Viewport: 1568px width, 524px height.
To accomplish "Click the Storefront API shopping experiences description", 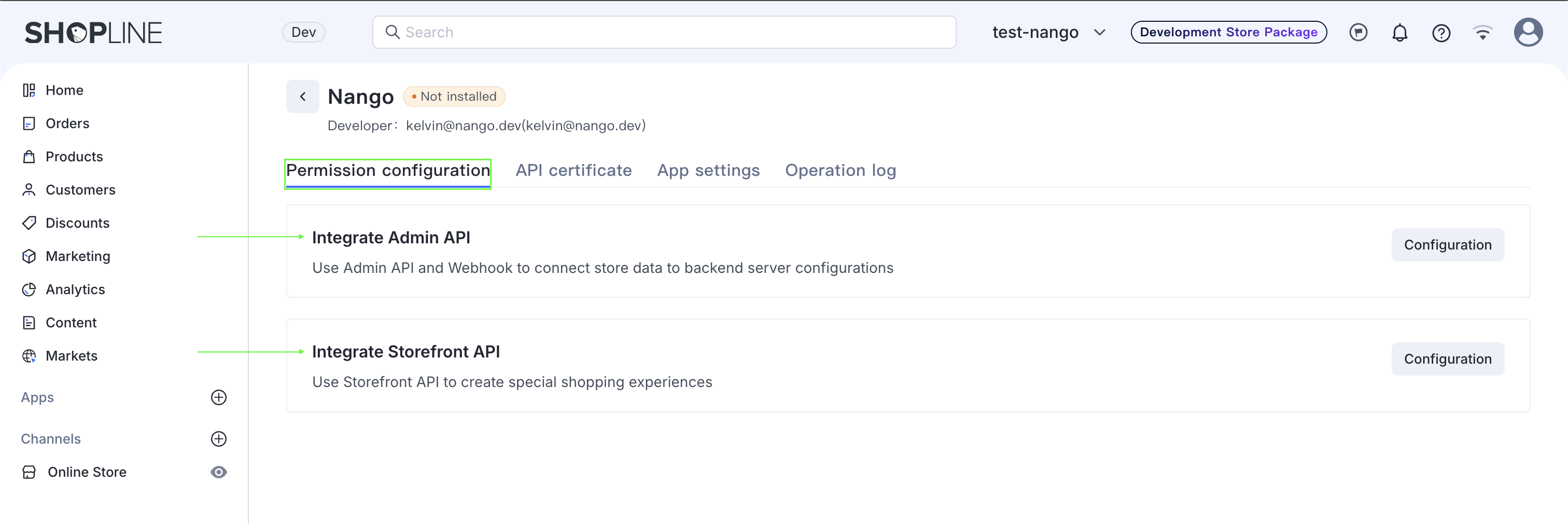I will (512, 382).
